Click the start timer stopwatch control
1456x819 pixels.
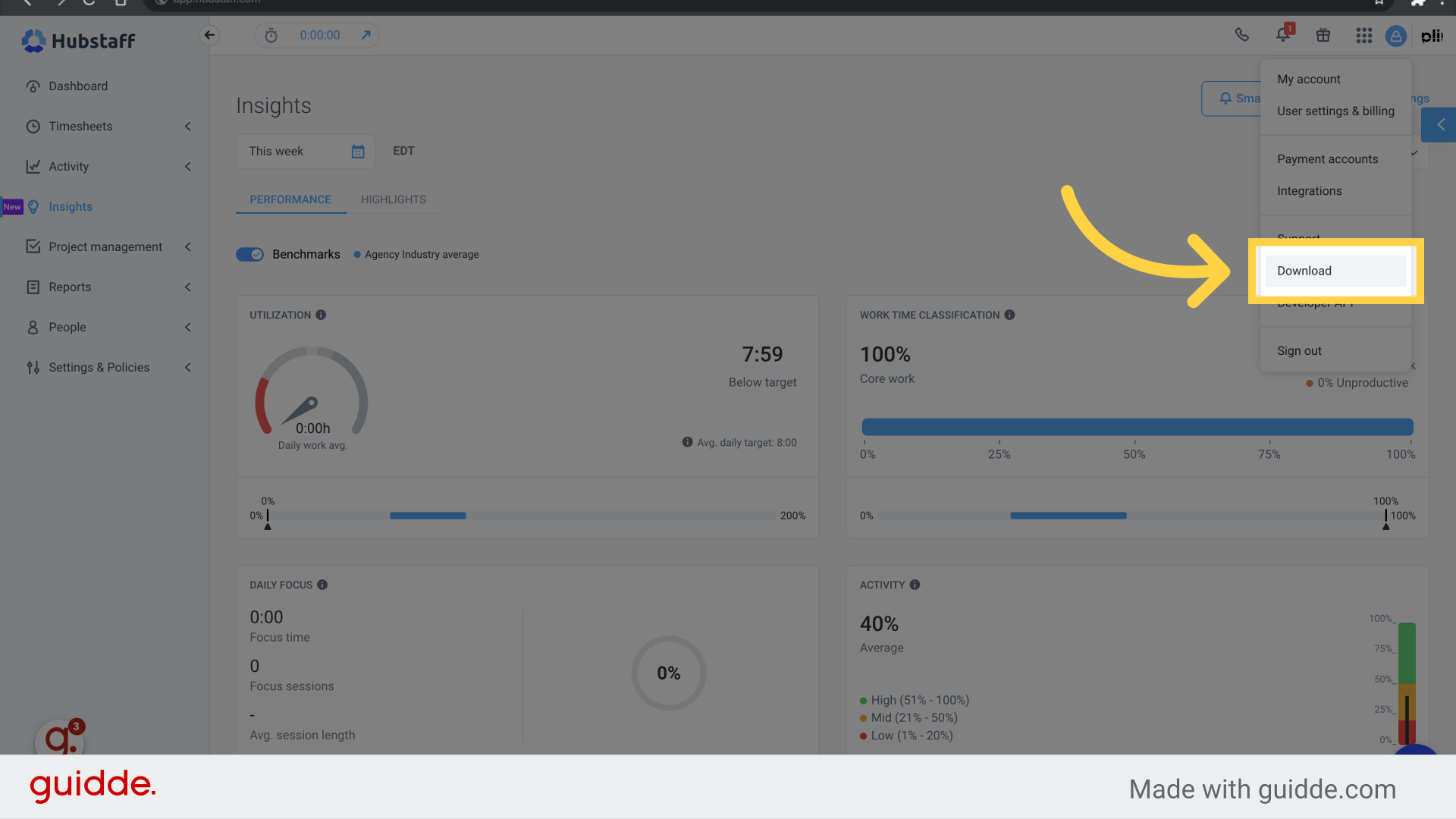[271, 35]
